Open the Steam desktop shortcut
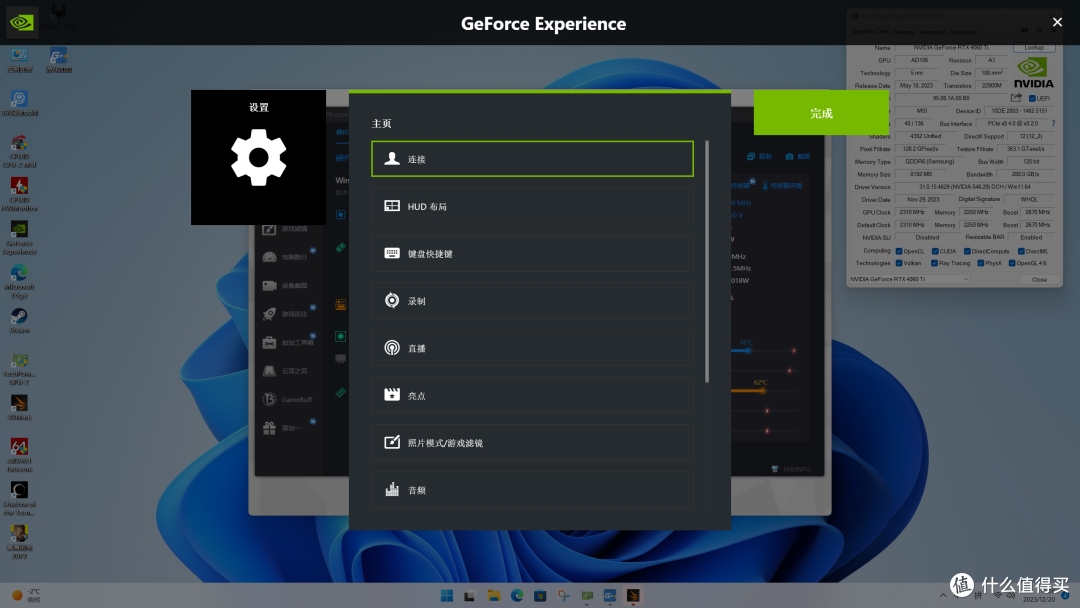 (19, 321)
